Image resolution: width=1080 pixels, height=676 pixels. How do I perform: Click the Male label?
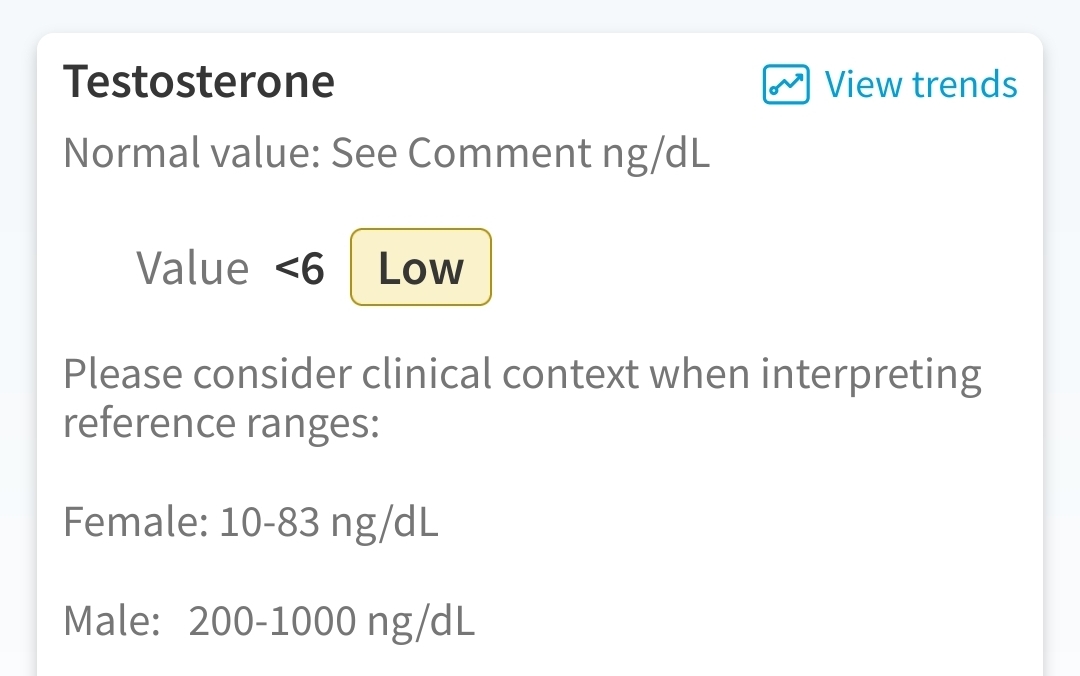pyautogui.click(x=112, y=621)
